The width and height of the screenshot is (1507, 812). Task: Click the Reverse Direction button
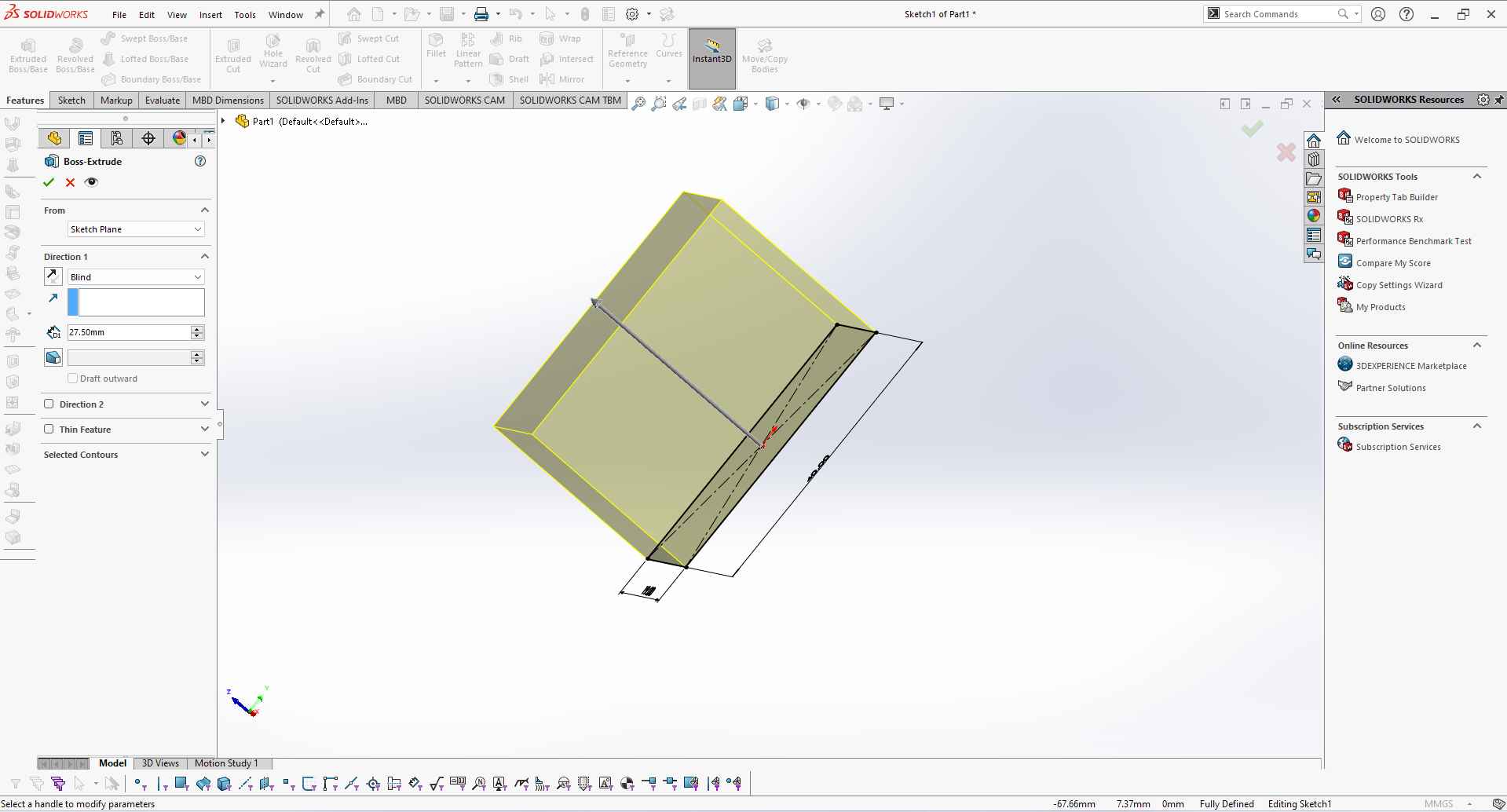pyautogui.click(x=53, y=276)
